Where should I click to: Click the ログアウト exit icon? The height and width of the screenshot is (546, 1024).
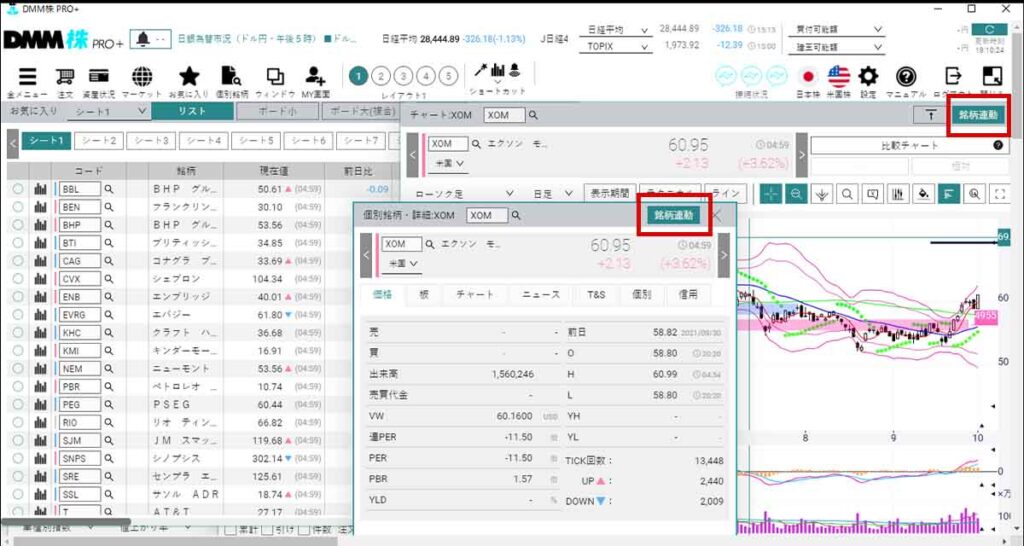pos(953,77)
